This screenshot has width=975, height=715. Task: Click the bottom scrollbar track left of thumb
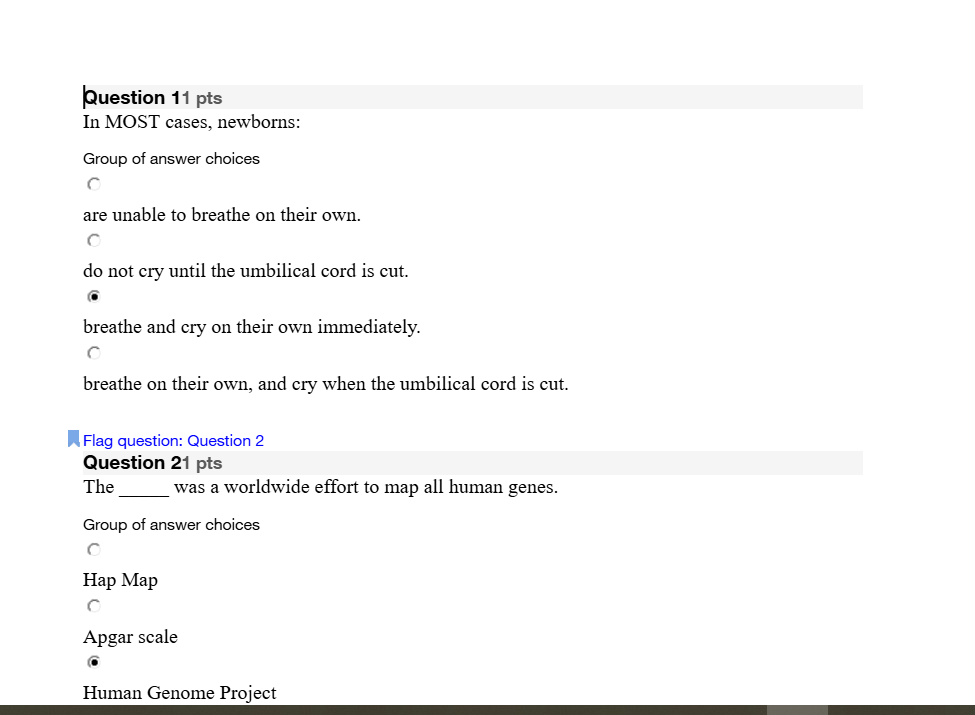(x=383, y=710)
